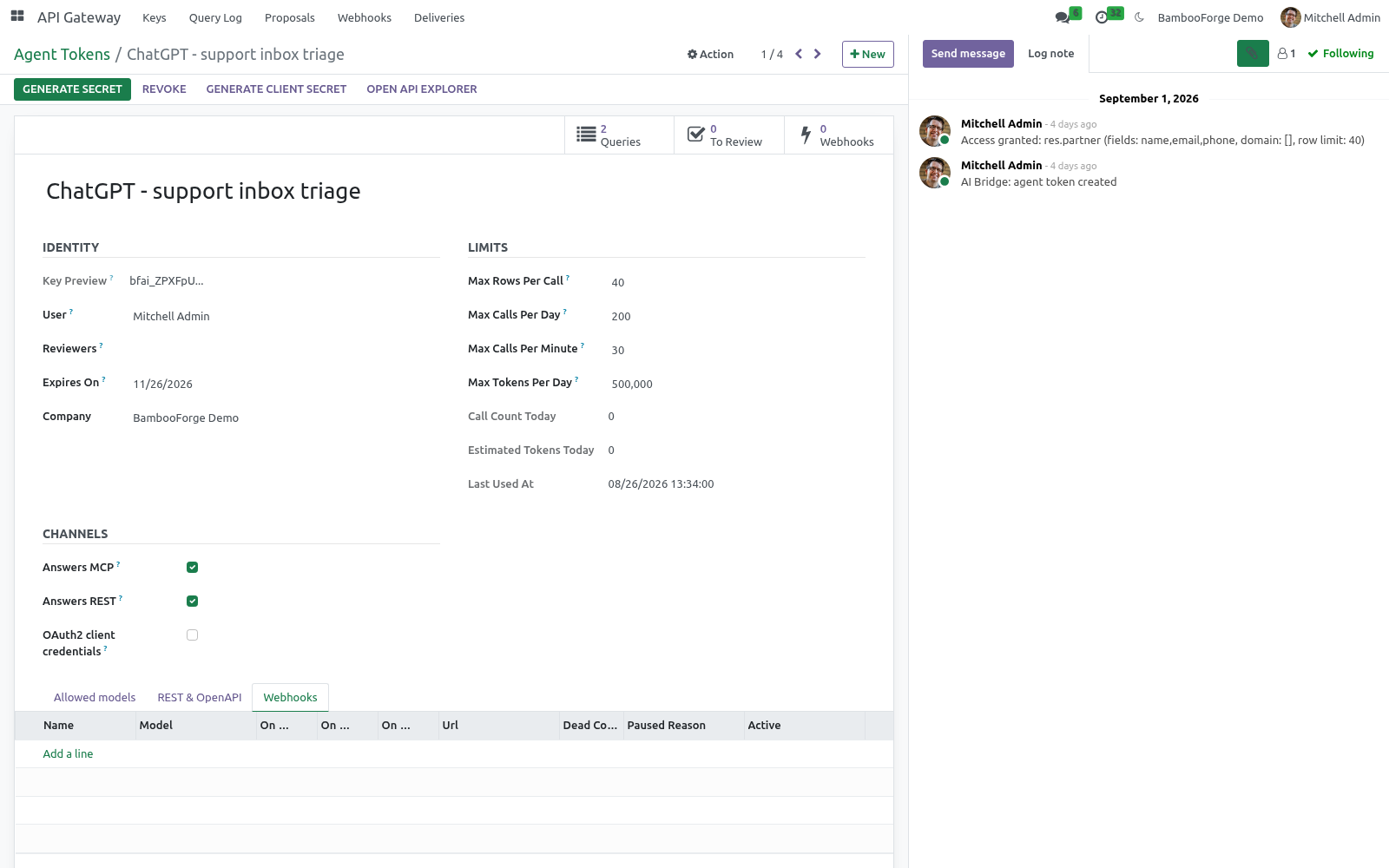Enable OAuth2 client credentials checkbox
The image size is (1389, 868).
click(x=193, y=635)
